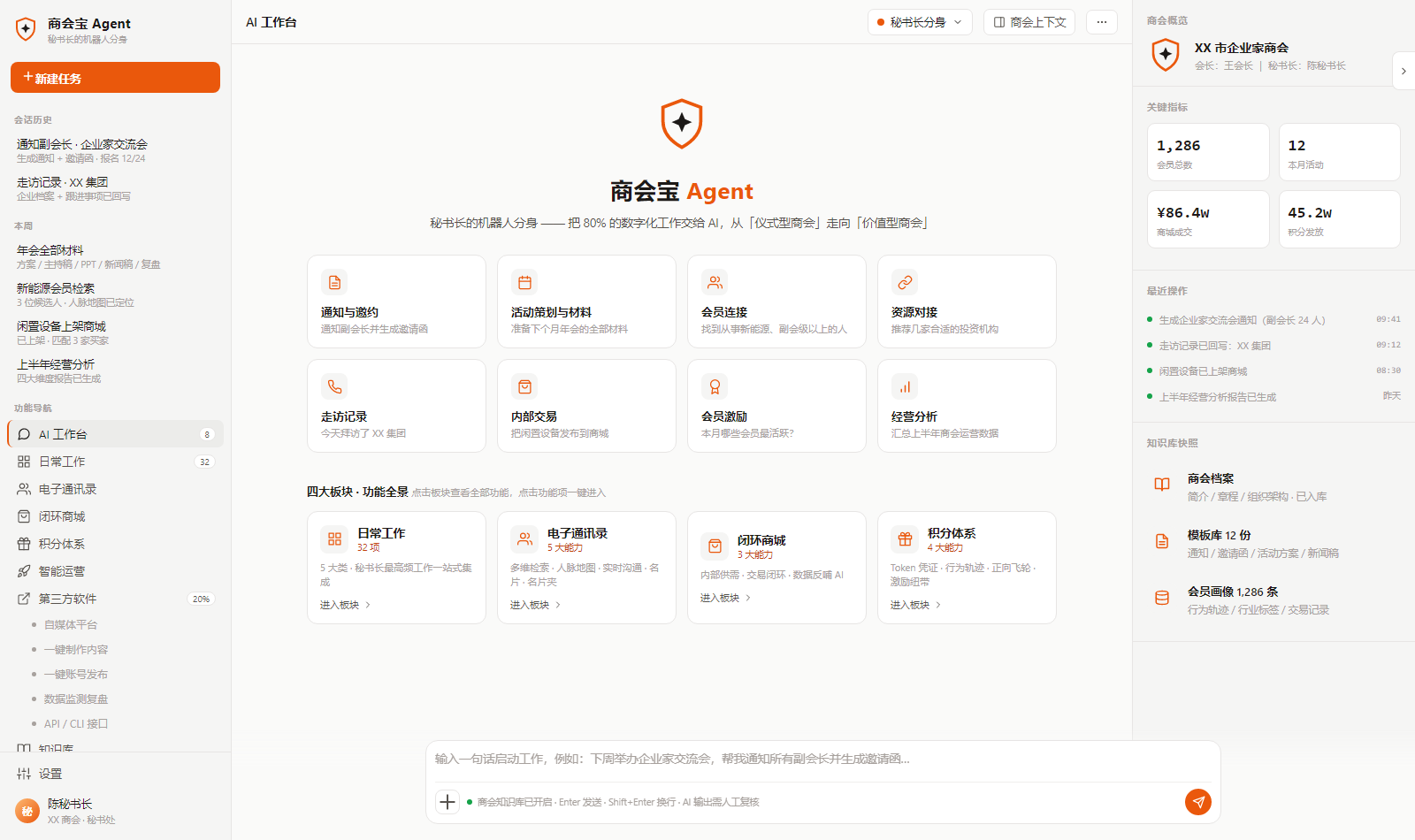Click the plus attachment icon in chat input

click(x=447, y=802)
